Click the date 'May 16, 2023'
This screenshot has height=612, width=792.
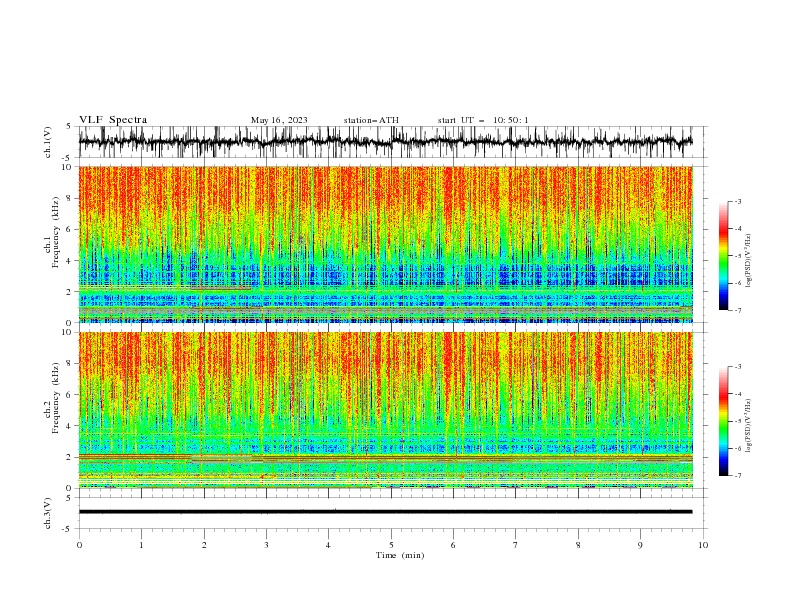coord(279,120)
